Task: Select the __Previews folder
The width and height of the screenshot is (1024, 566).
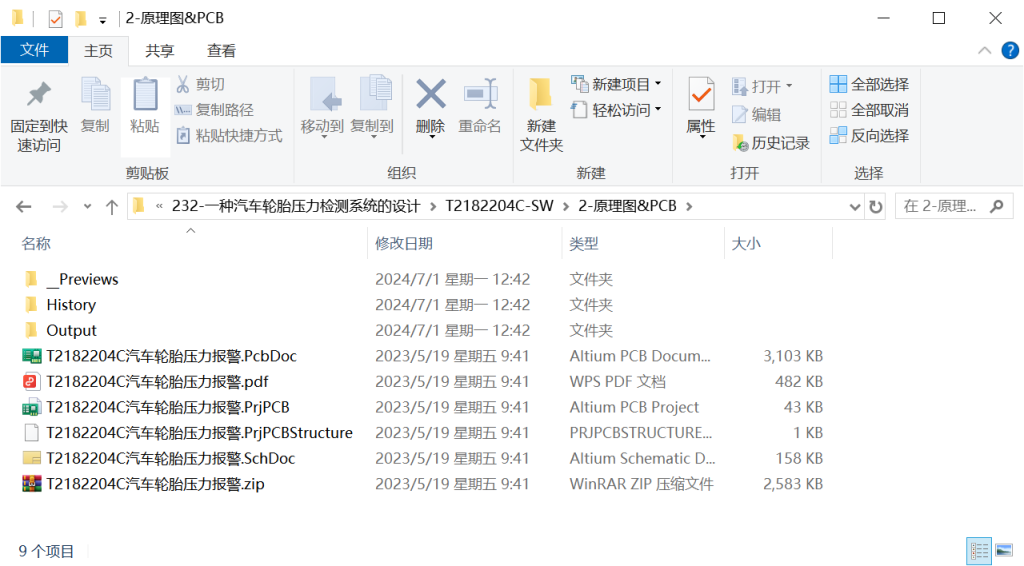Action: [82, 279]
